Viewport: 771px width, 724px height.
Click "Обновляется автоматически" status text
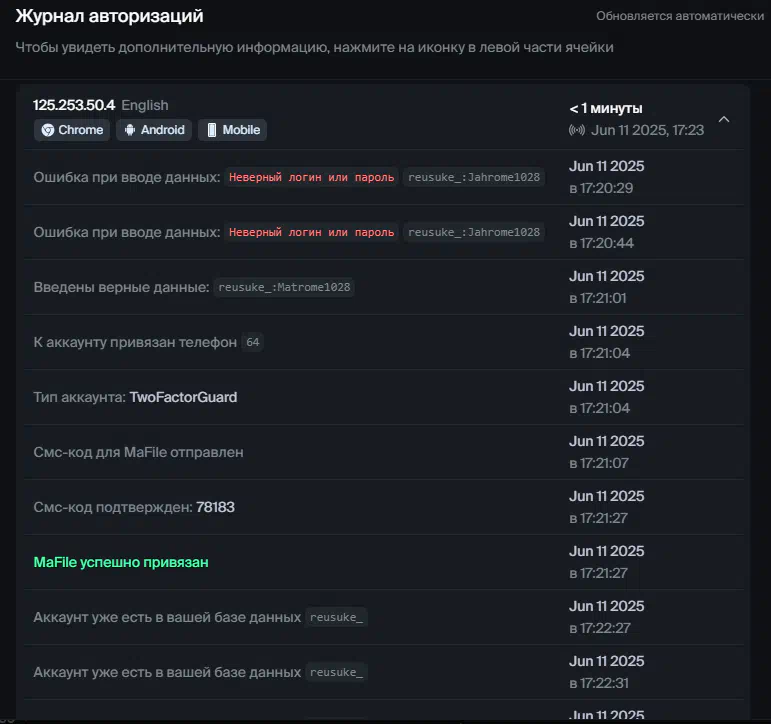tap(680, 16)
